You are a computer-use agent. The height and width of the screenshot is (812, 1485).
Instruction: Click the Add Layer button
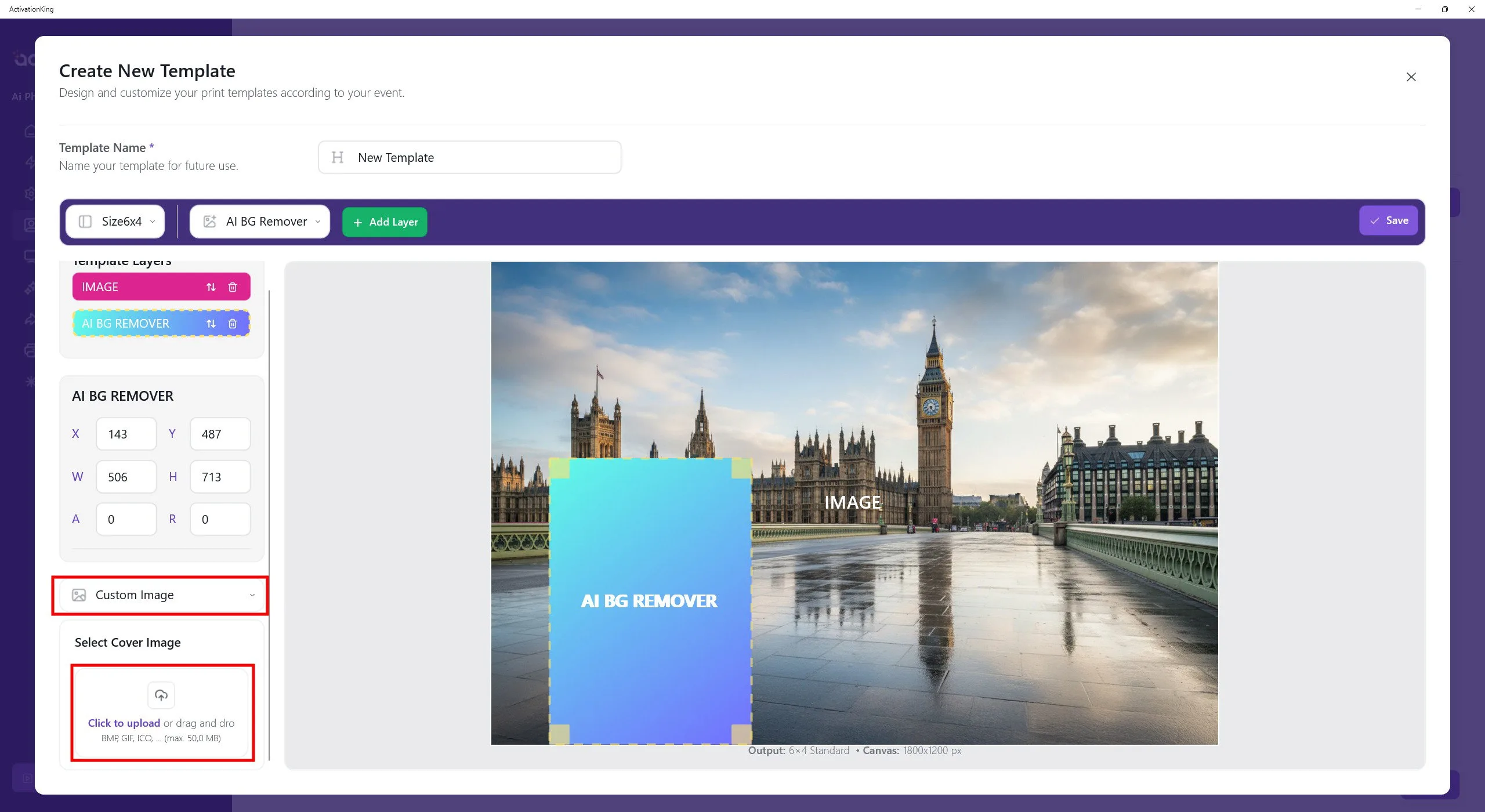385,222
